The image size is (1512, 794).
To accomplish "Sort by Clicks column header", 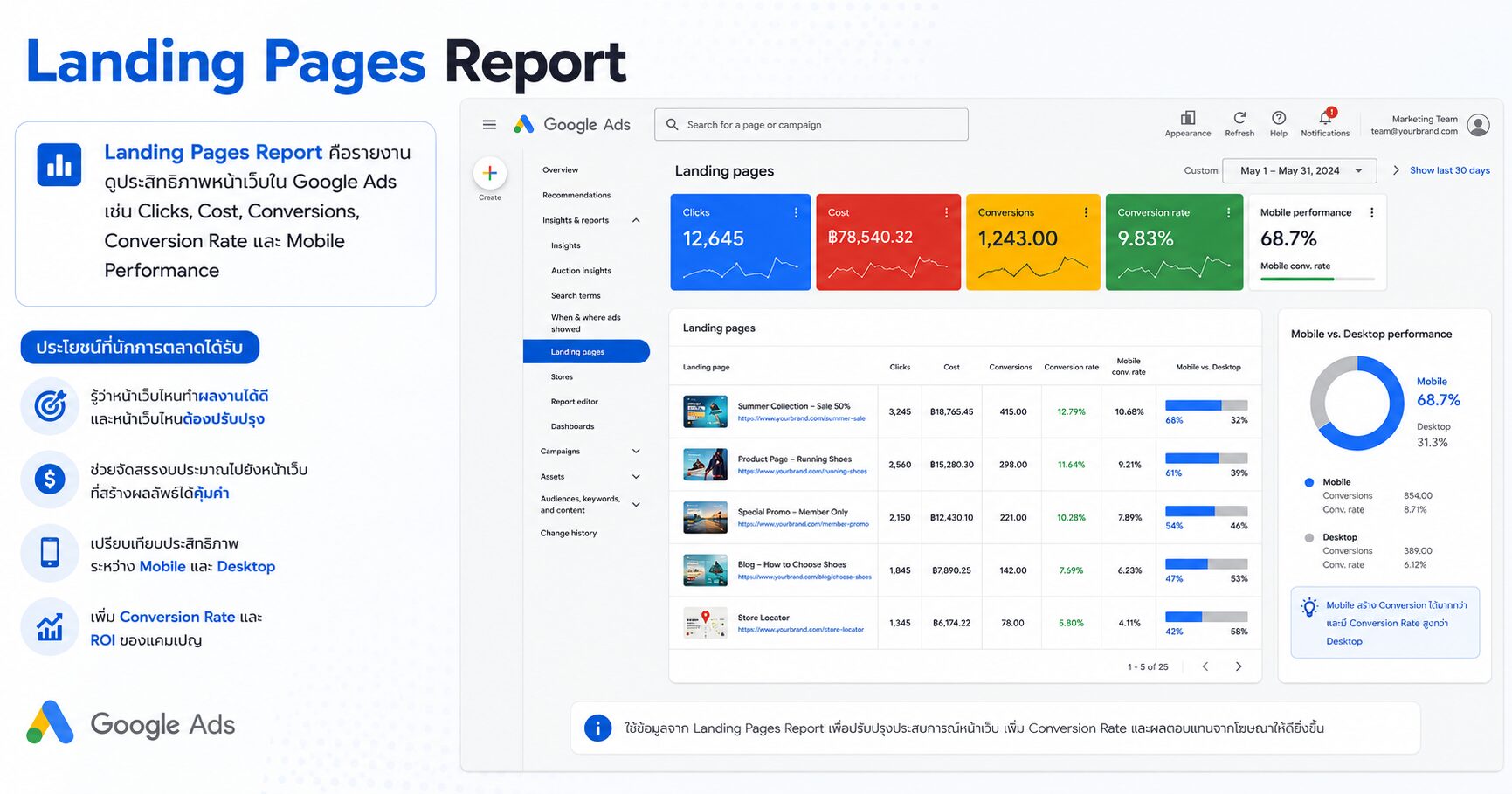I will [900, 367].
